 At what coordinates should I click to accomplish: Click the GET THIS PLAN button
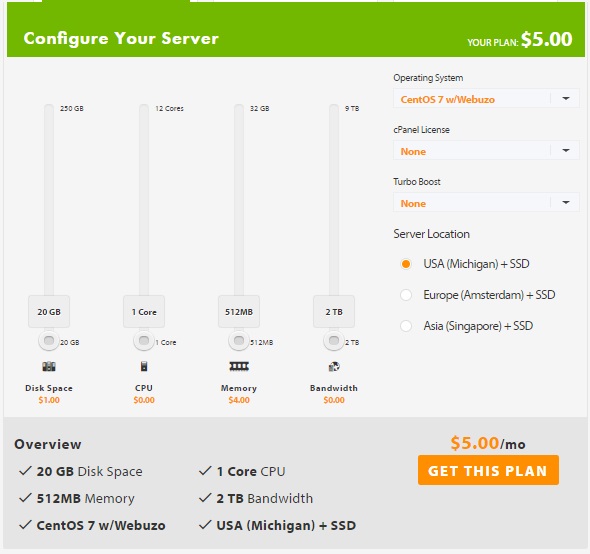(x=488, y=470)
